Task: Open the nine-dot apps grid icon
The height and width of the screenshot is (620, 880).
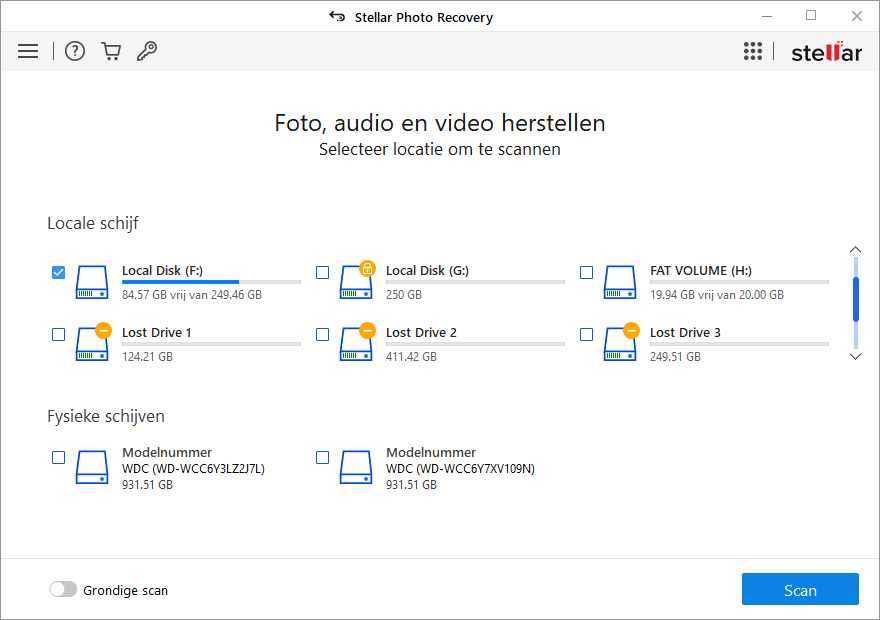Action: (x=753, y=51)
